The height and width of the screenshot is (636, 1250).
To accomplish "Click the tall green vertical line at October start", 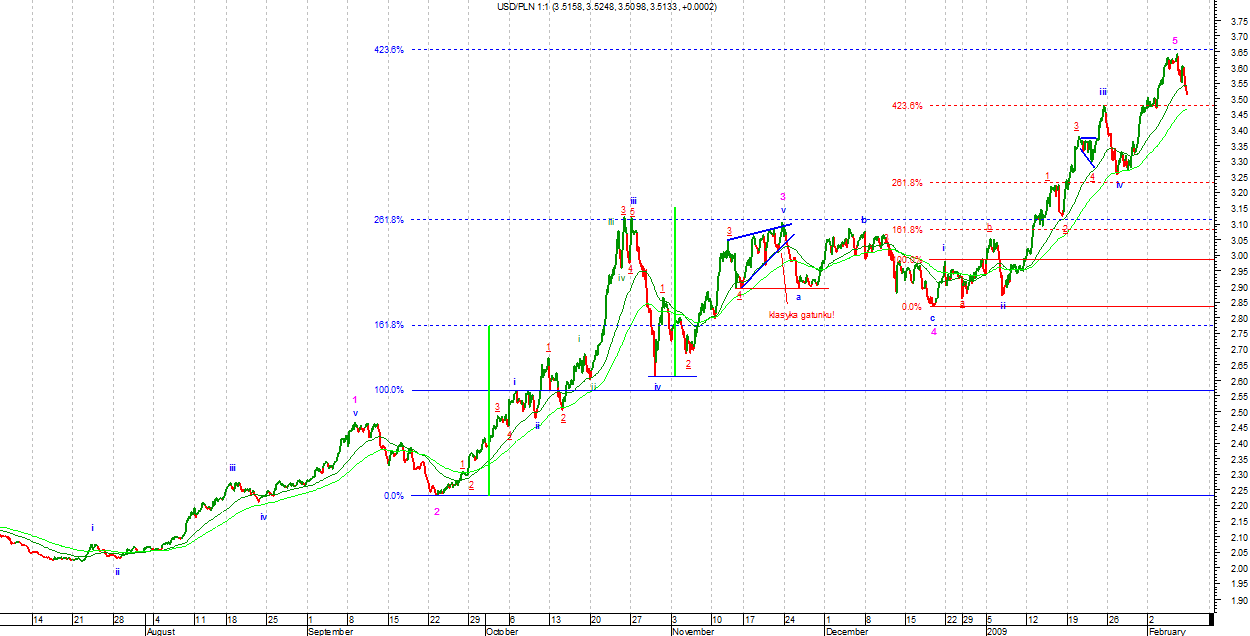I will (x=488, y=410).
